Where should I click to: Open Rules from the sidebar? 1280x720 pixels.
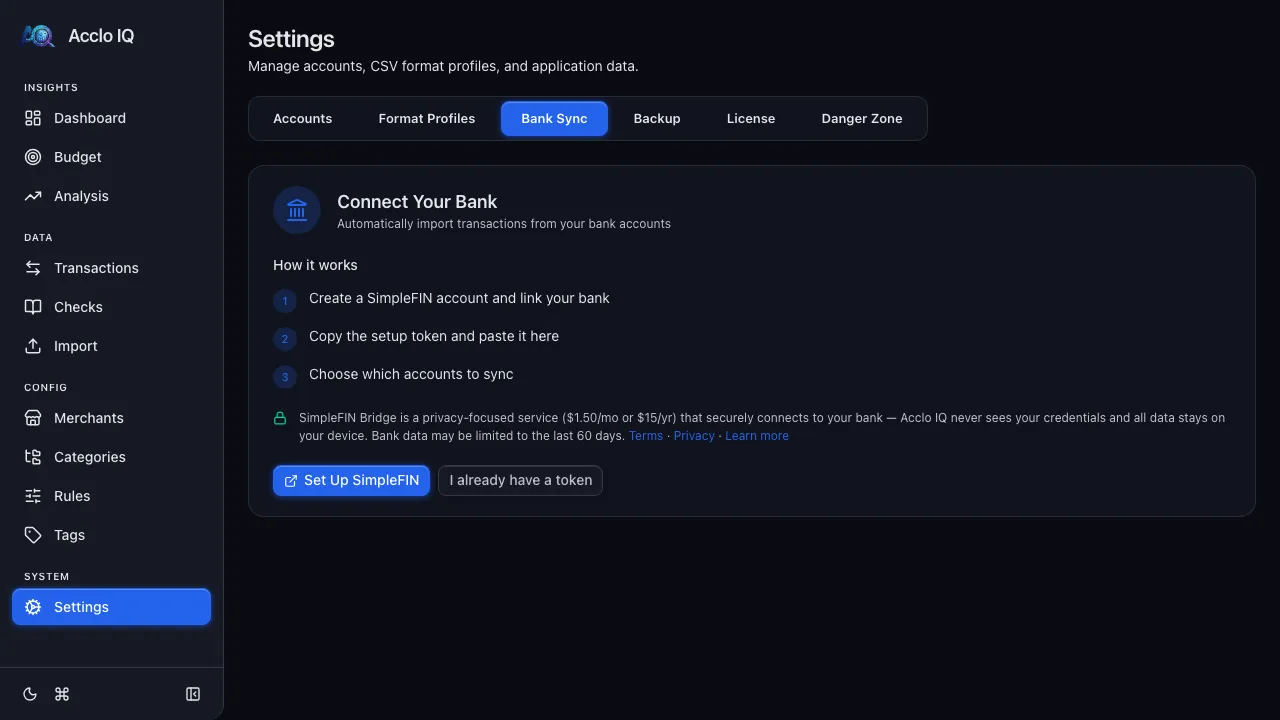tap(112, 496)
